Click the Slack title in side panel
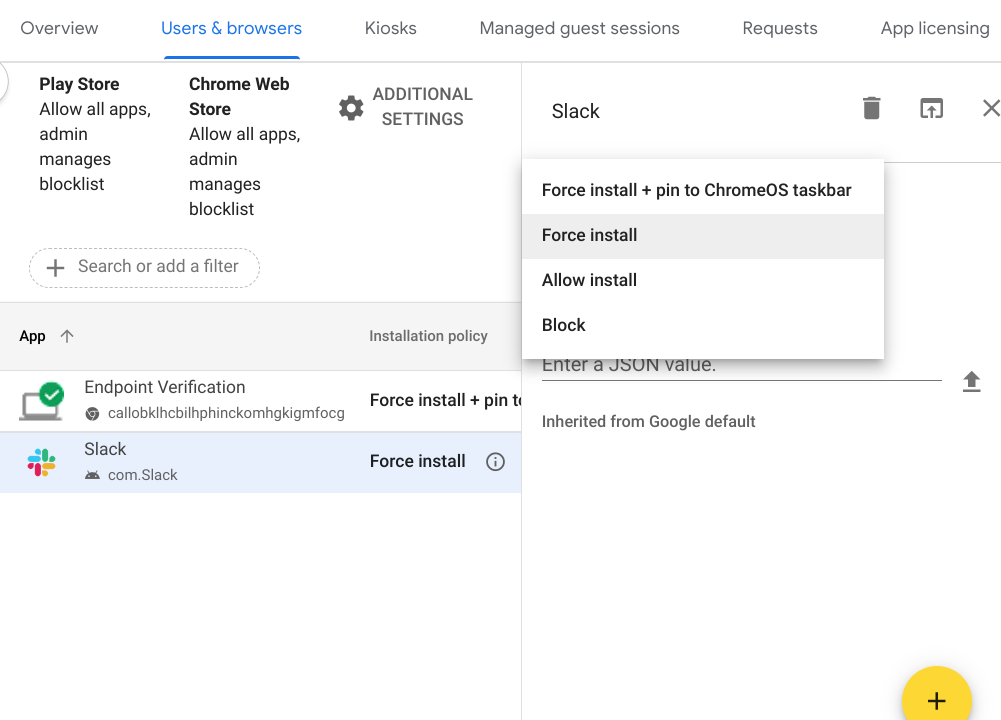This screenshot has height=720, width=1001. (x=576, y=111)
